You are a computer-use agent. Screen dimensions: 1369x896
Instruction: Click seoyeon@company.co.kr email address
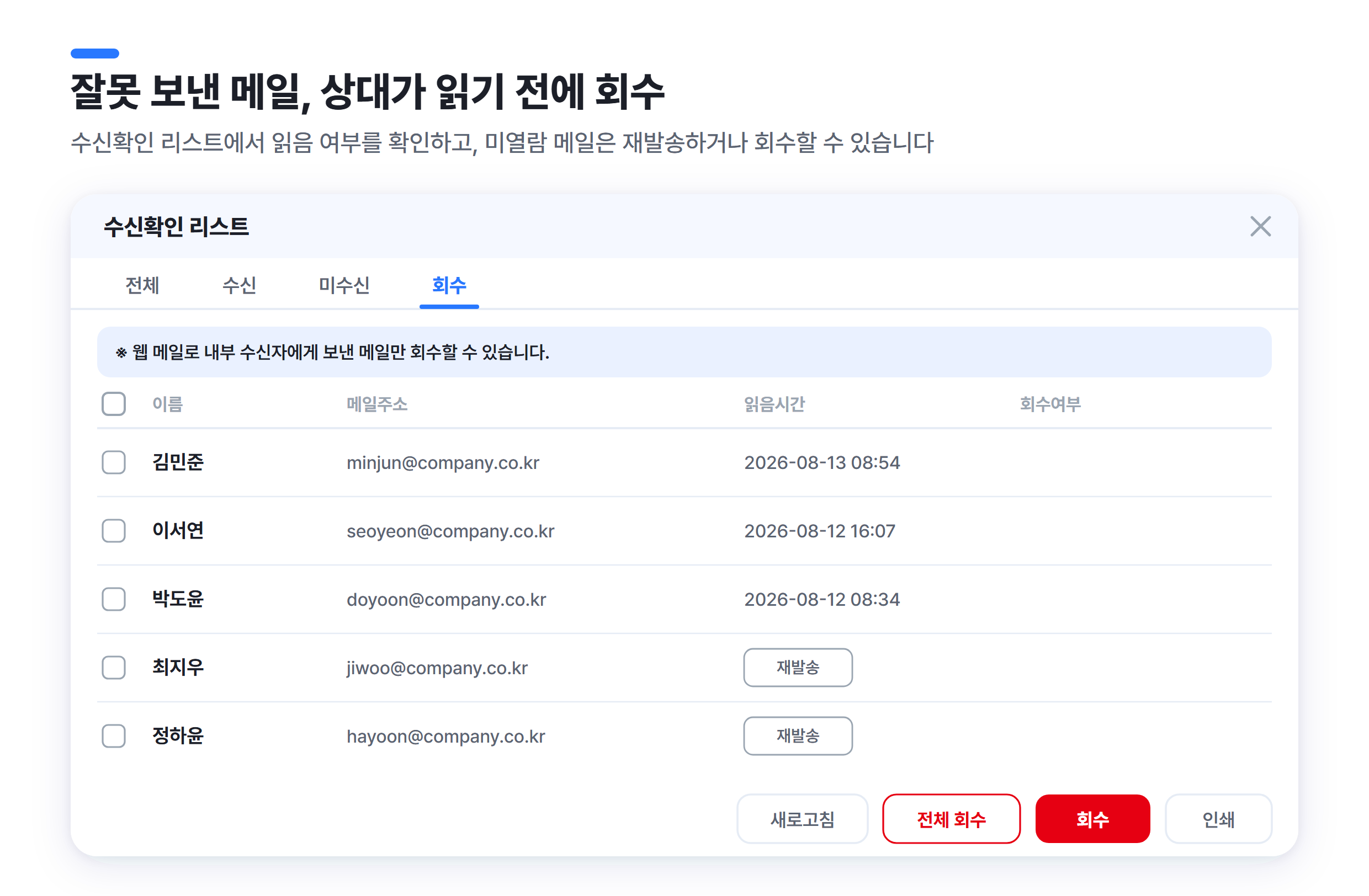[x=450, y=531]
